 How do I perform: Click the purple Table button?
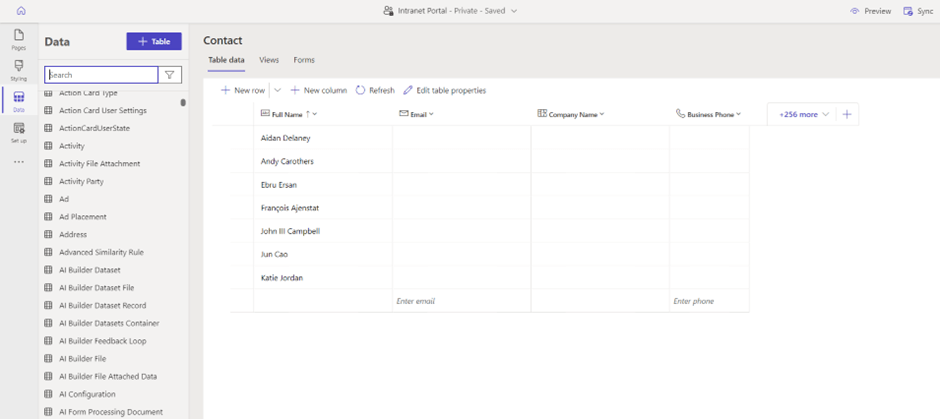[x=153, y=41]
